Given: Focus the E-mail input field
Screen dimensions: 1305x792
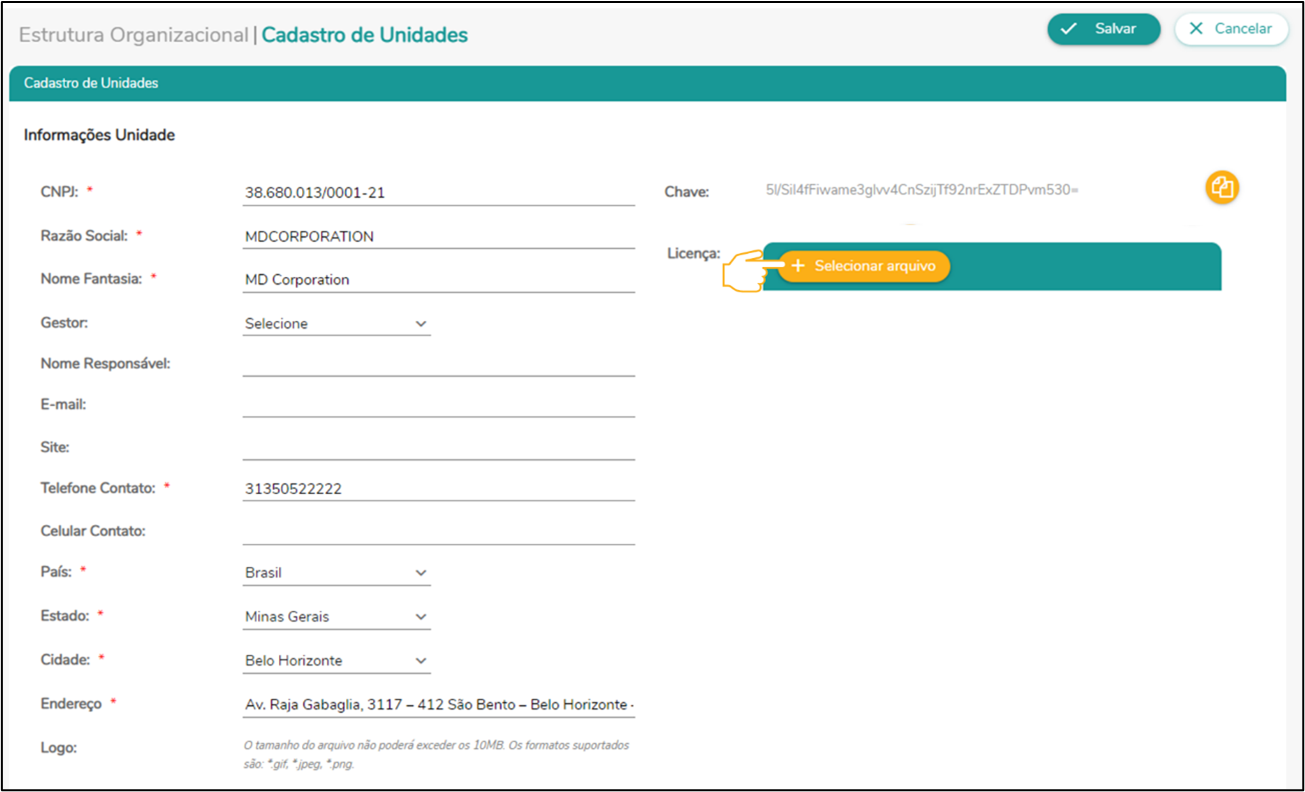Looking at the screenshot, I should 439,405.
